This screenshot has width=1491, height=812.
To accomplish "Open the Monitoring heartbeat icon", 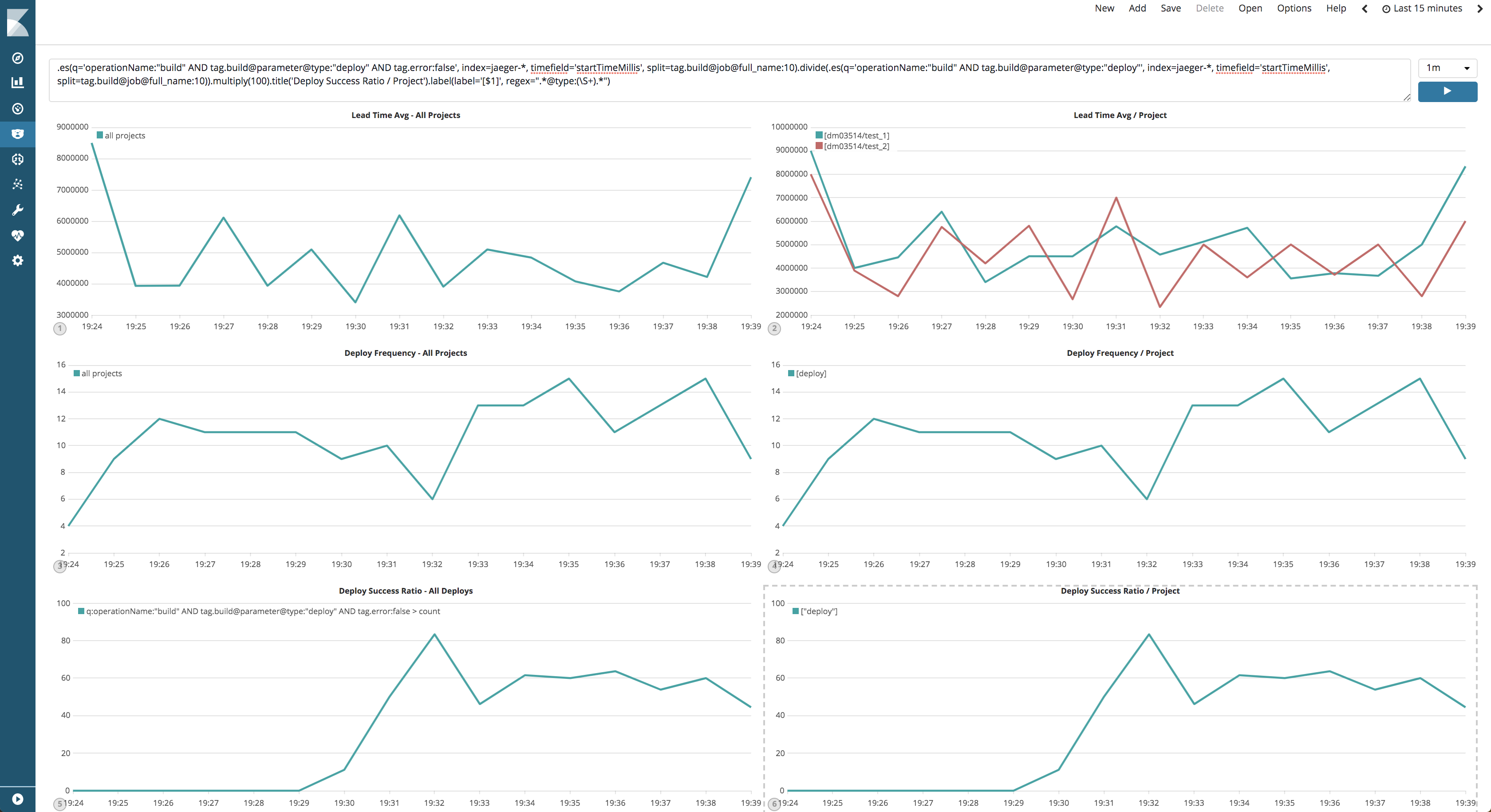I will click(x=17, y=236).
